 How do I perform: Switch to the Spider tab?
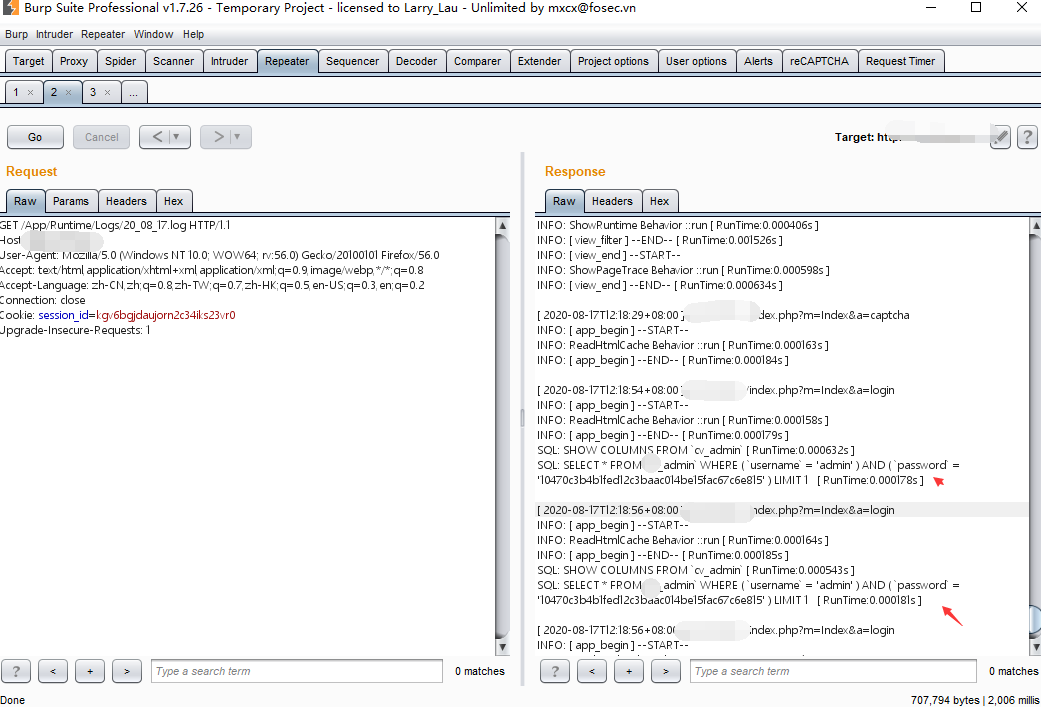(x=120, y=61)
